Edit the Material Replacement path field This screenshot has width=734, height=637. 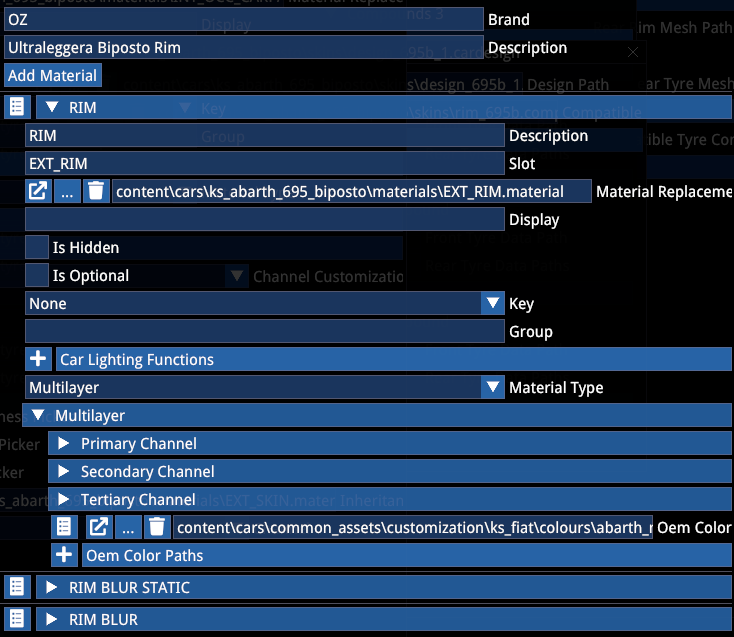tap(352, 191)
